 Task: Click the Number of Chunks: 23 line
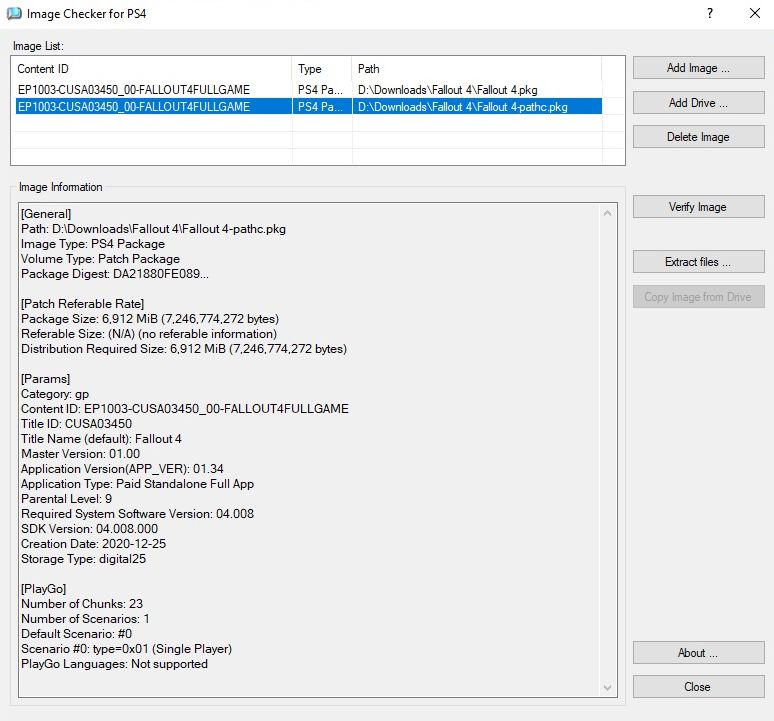pos(82,604)
